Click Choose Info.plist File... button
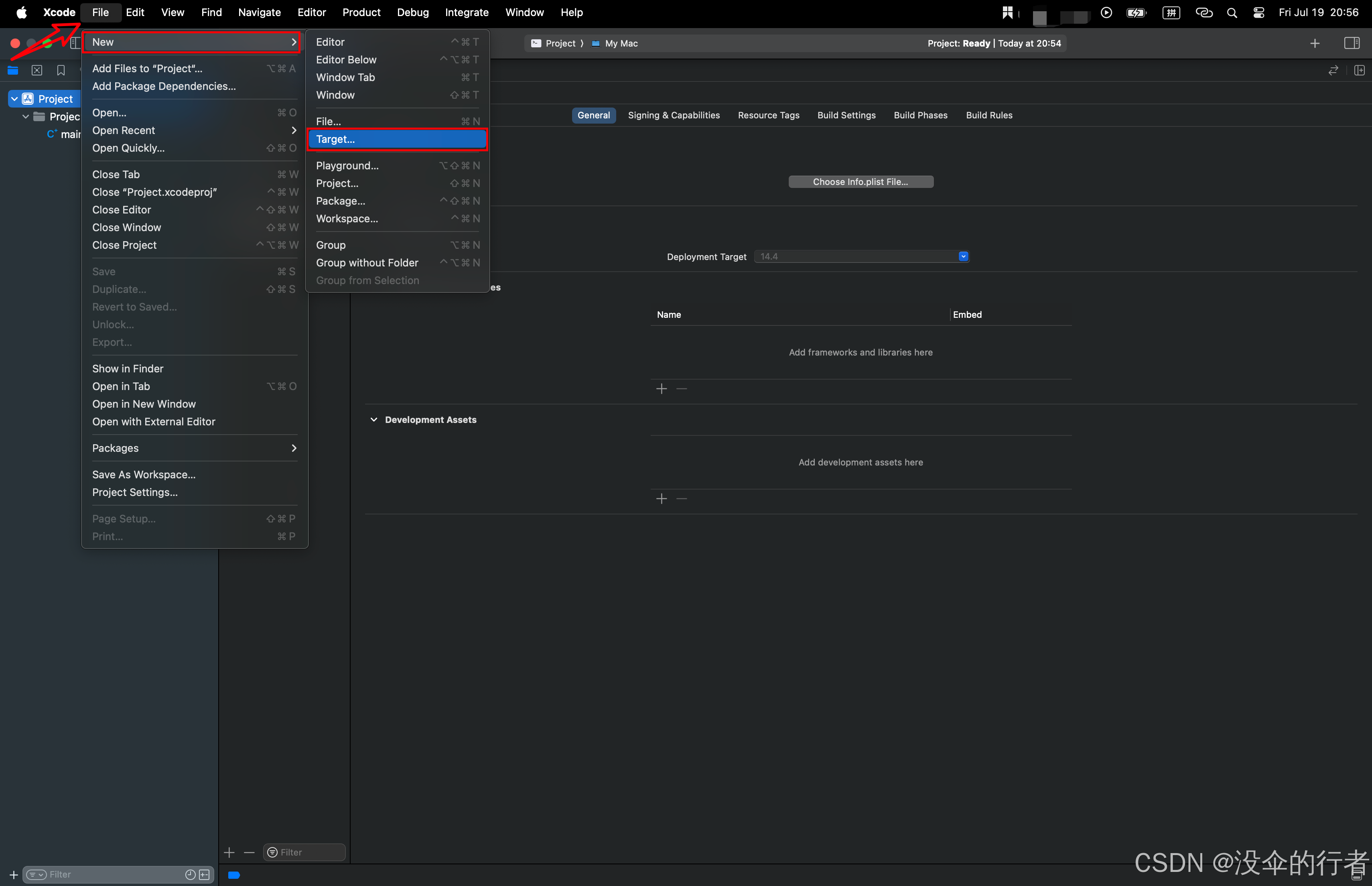 click(860, 181)
